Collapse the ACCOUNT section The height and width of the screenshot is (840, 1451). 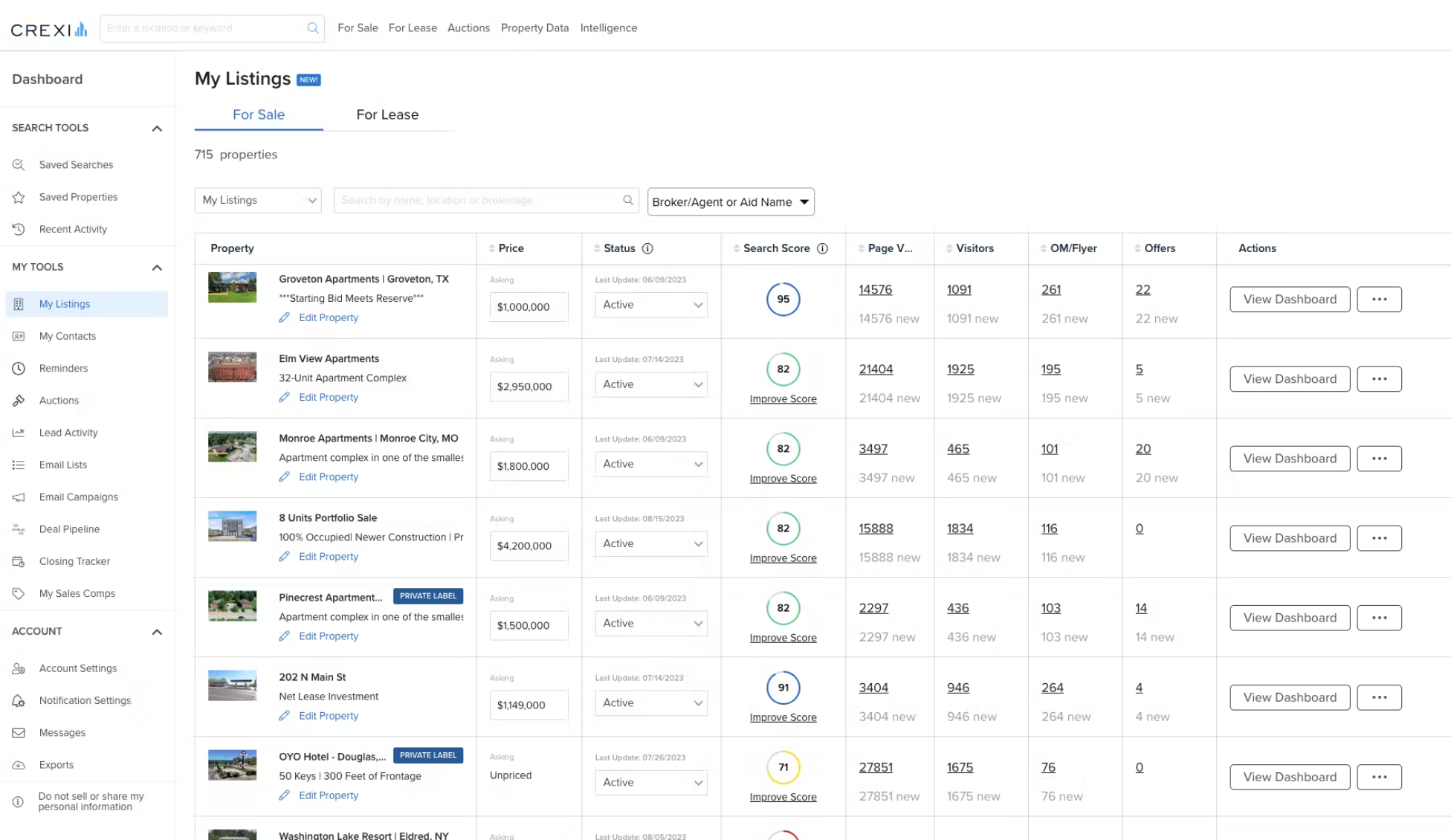(x=157, y=632)
